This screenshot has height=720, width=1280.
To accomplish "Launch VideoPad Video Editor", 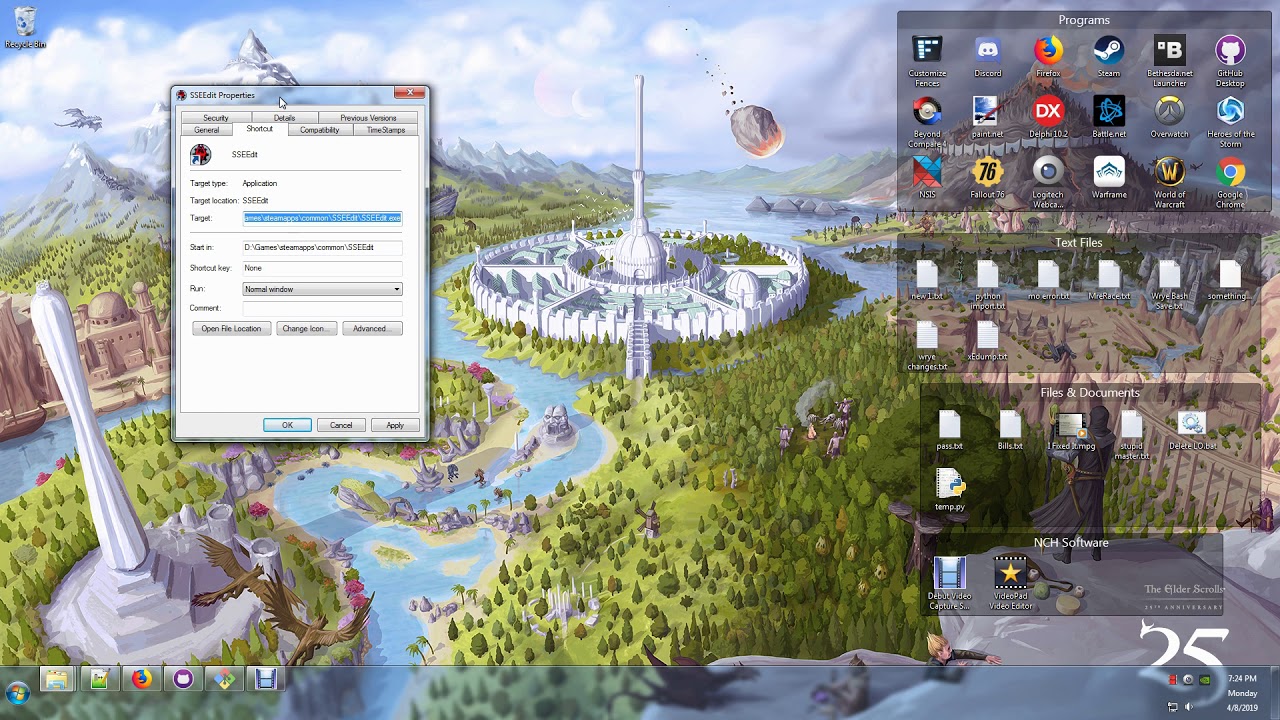I will pos(1011,584).
